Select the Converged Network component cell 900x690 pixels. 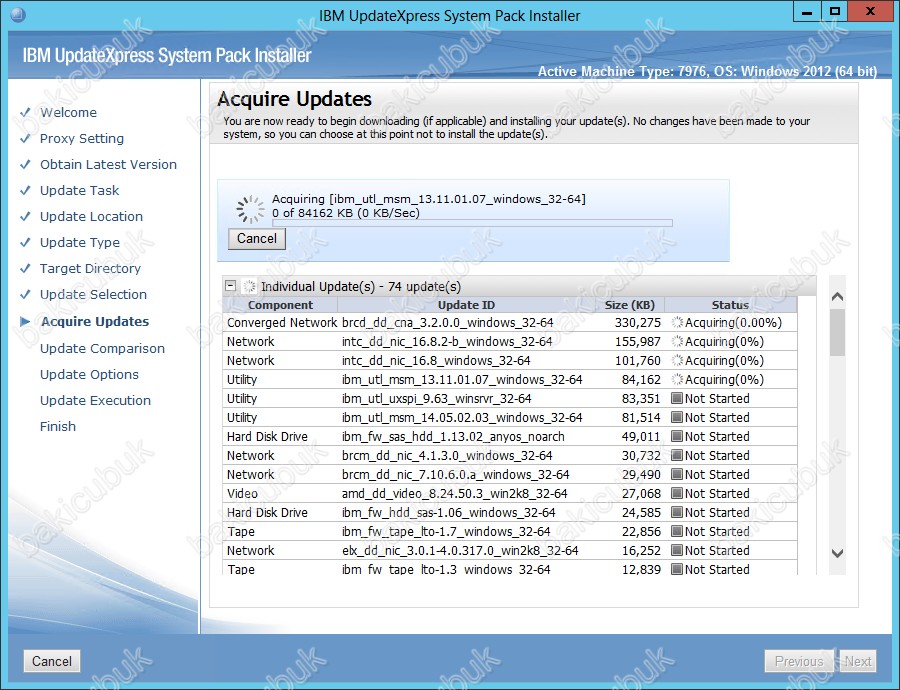(281, 323)
